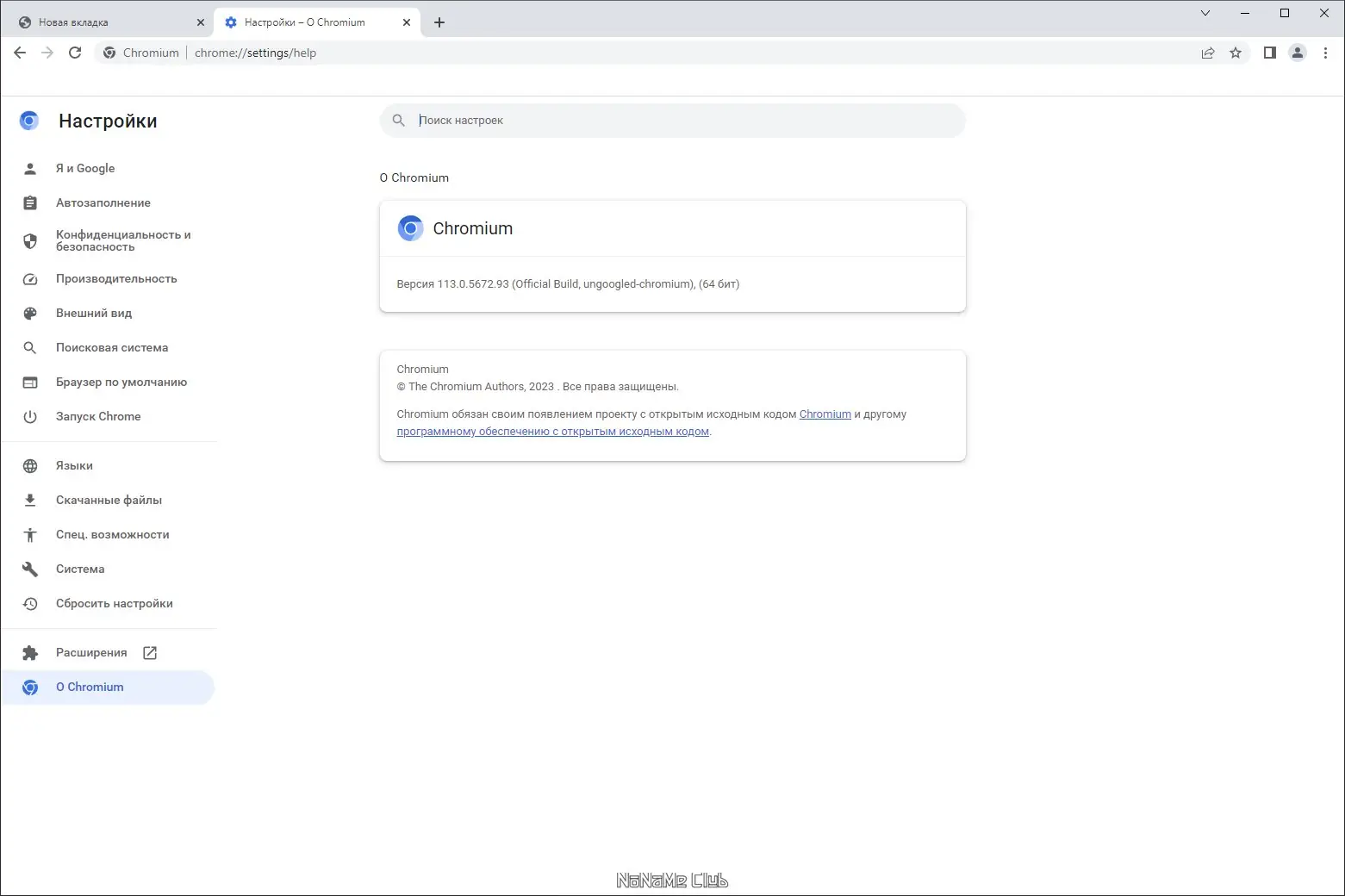Click the Chromium logo in the version card
Viewport: 1345px width, 896px height.
click(410, 228)
